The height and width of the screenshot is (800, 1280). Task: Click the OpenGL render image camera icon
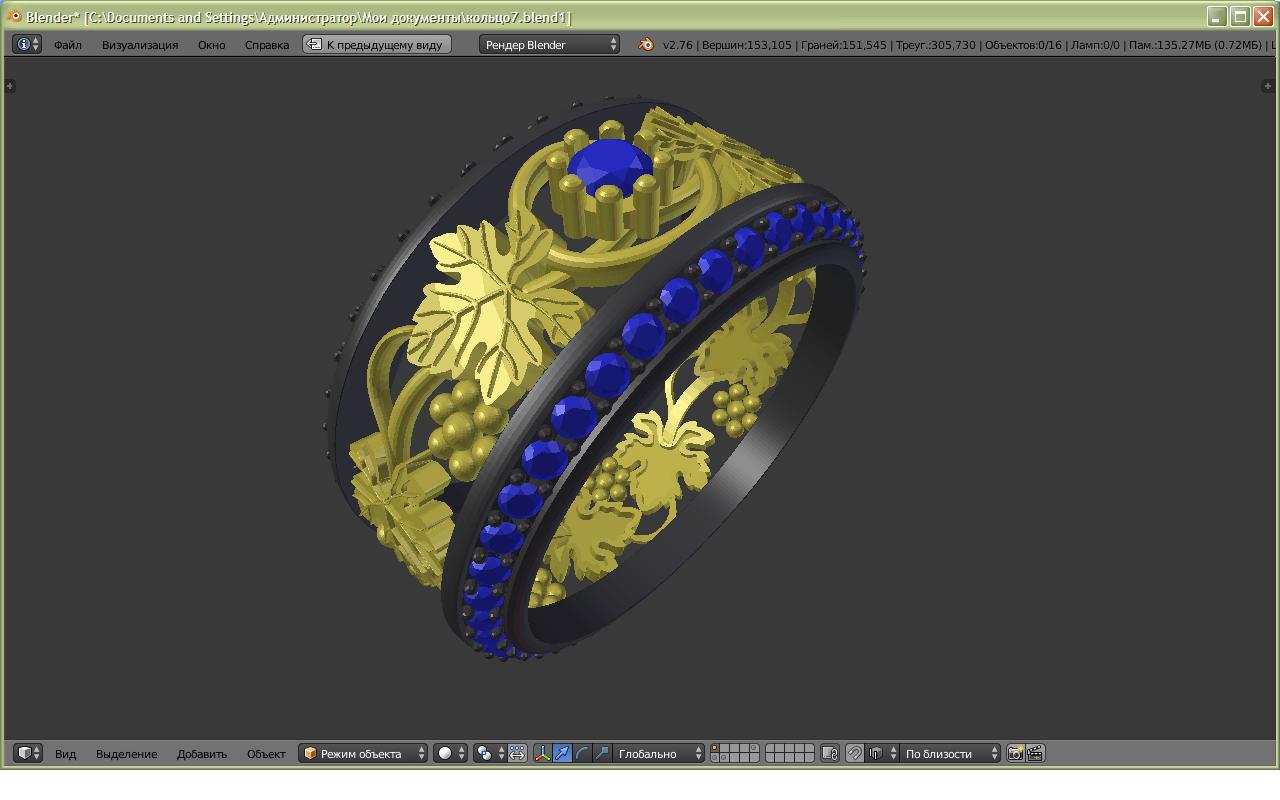point(1015,753)
